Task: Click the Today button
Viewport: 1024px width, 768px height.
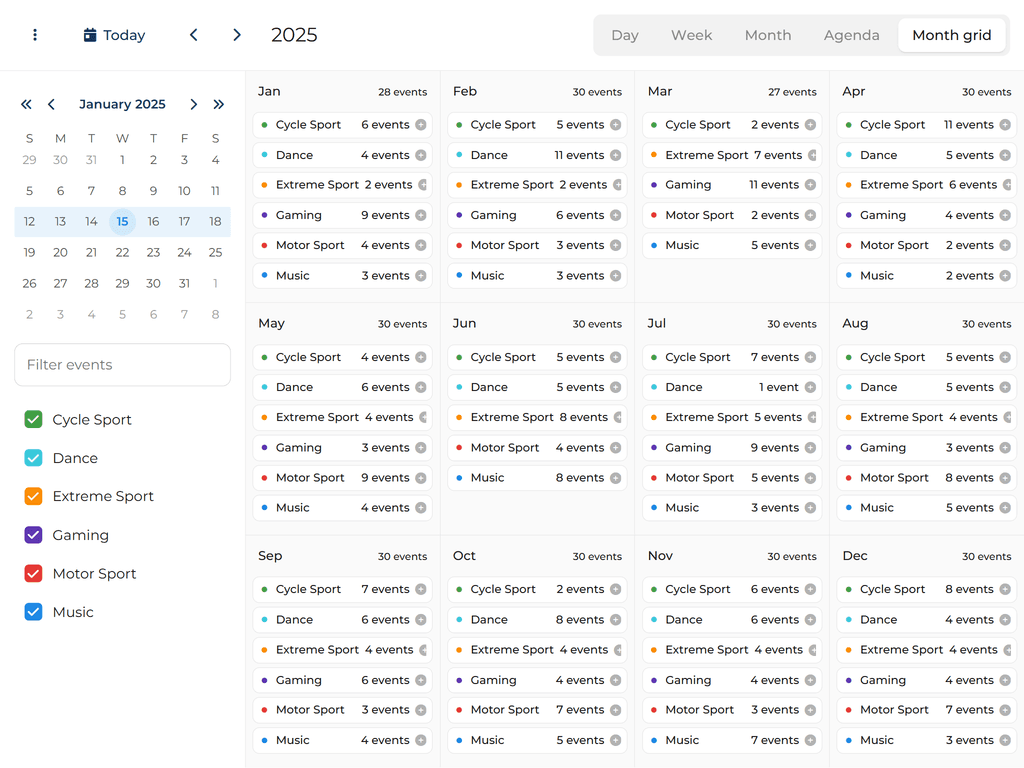Action: pos(114,34)
